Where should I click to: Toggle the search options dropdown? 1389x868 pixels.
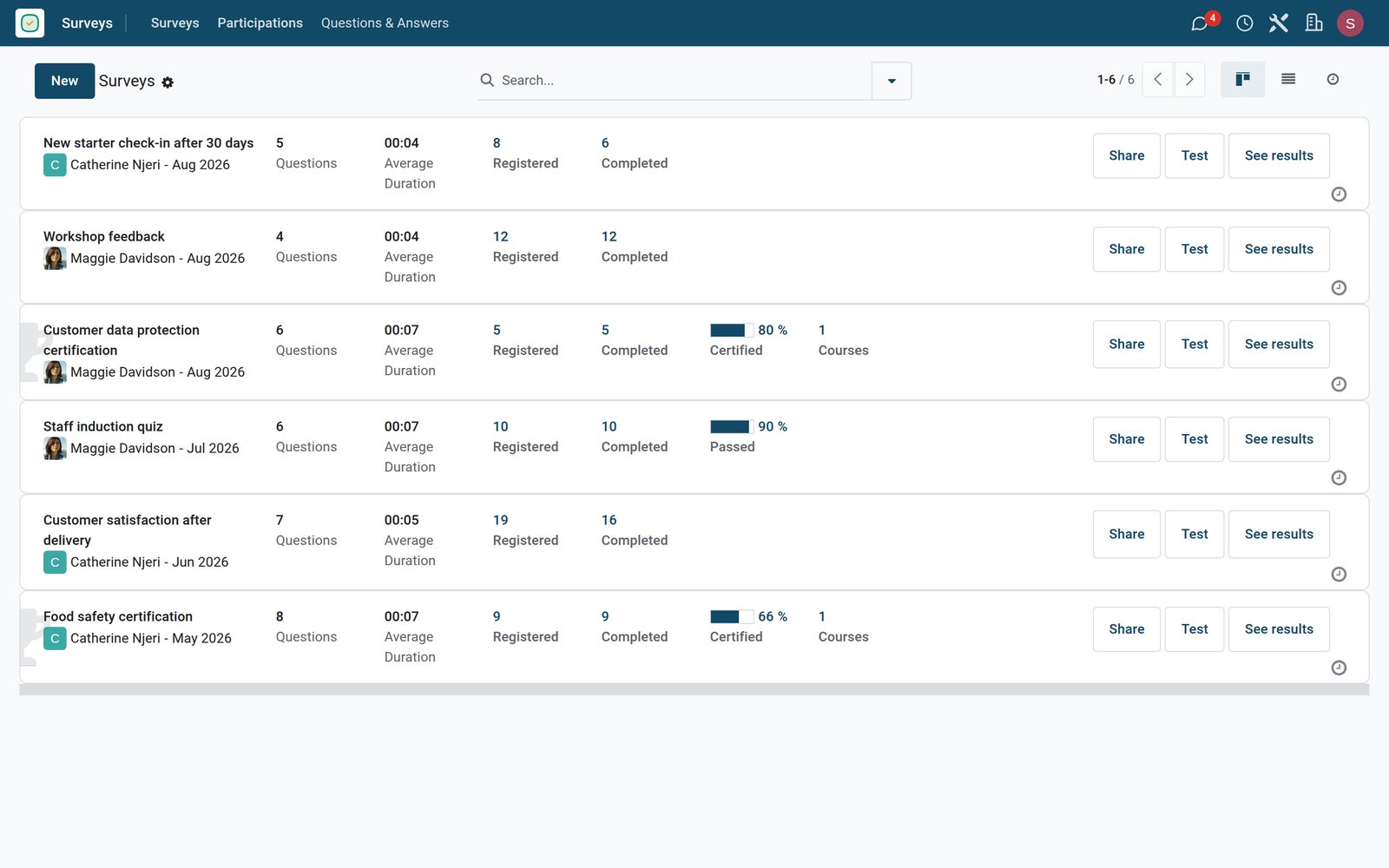(892, 81)
